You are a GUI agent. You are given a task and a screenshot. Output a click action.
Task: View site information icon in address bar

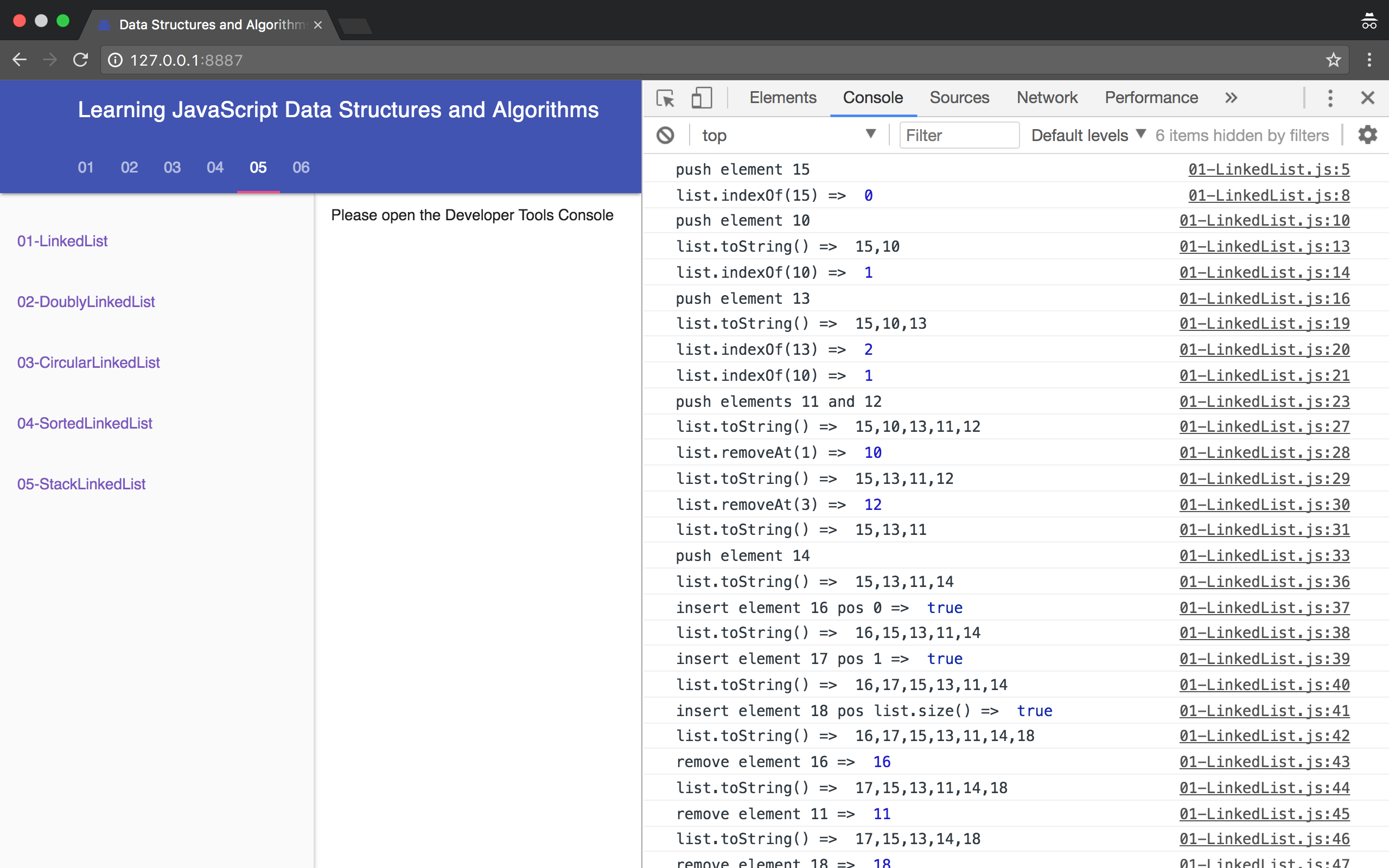point(116,60)
